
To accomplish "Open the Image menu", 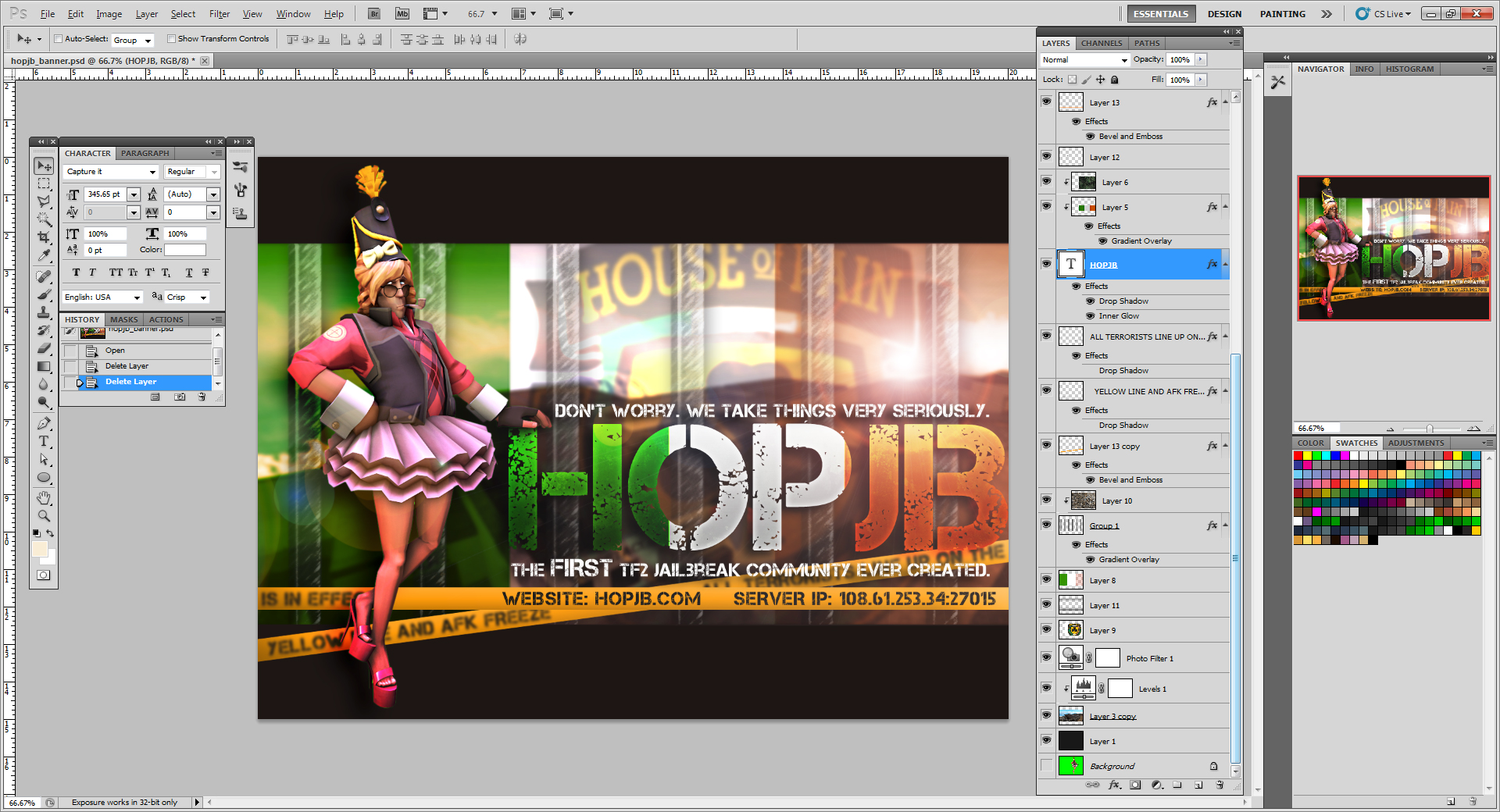I will pos(109,14).
